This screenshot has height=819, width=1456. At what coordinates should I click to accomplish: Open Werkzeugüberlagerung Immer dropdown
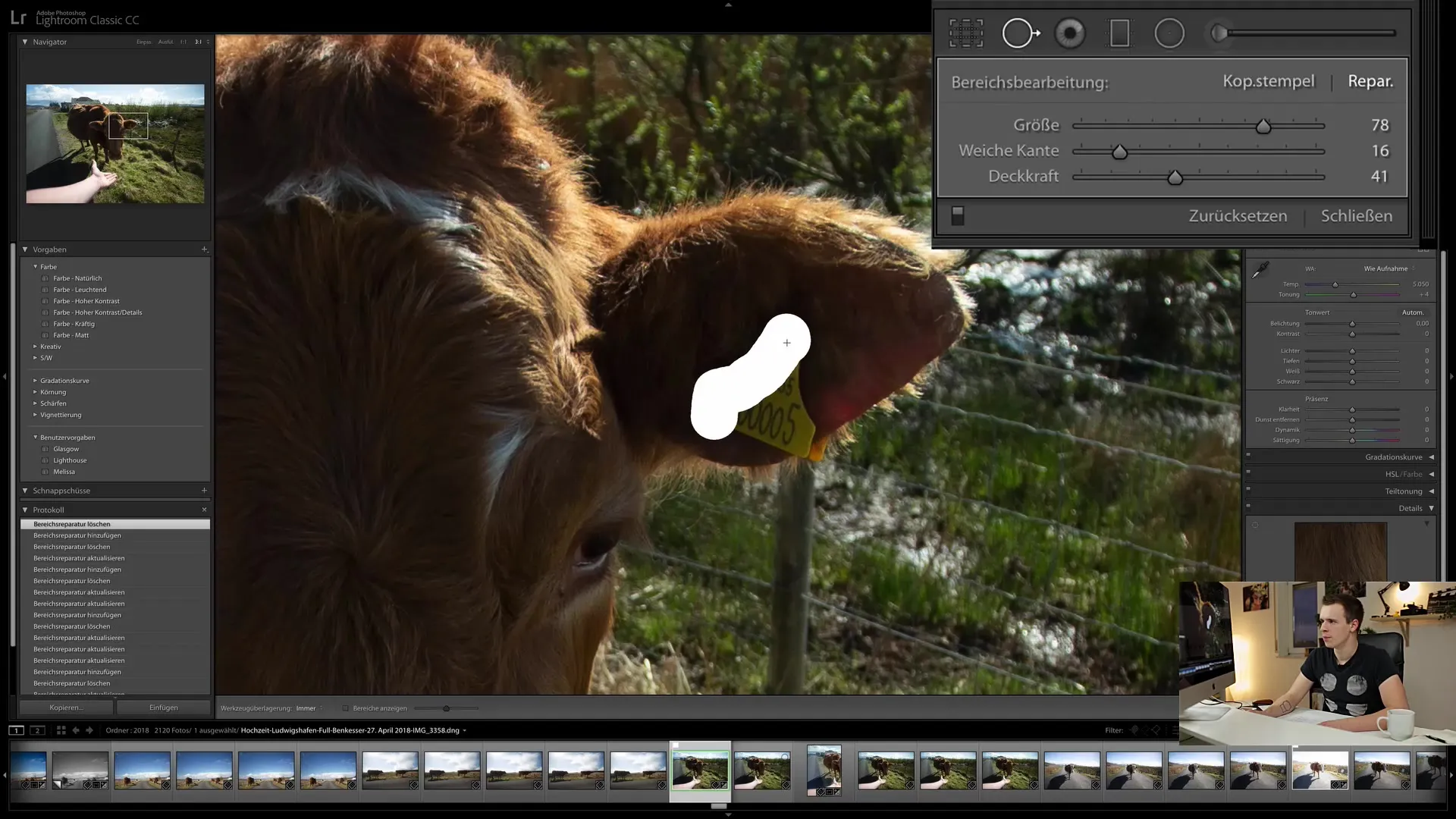[309, 708]
